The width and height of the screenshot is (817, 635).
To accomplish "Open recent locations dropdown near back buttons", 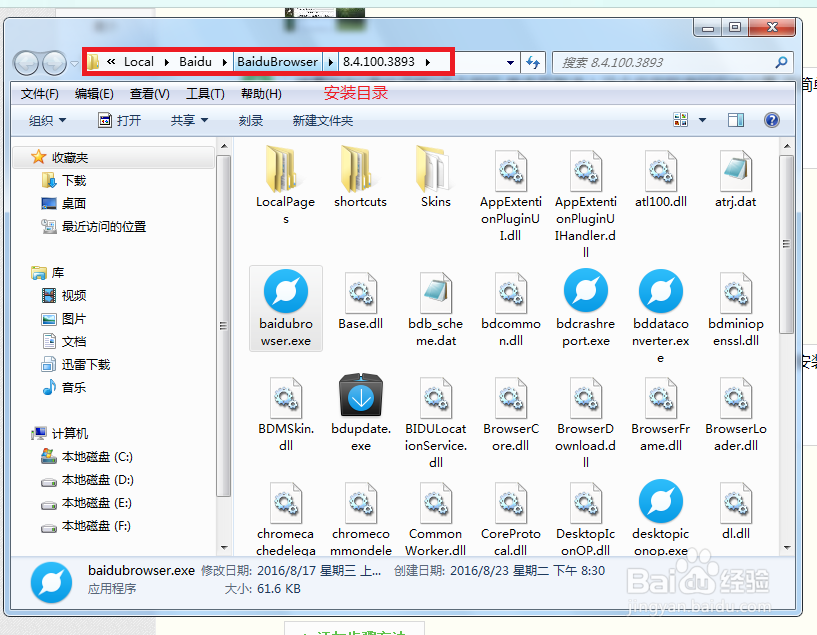I will tap(75, 64).
